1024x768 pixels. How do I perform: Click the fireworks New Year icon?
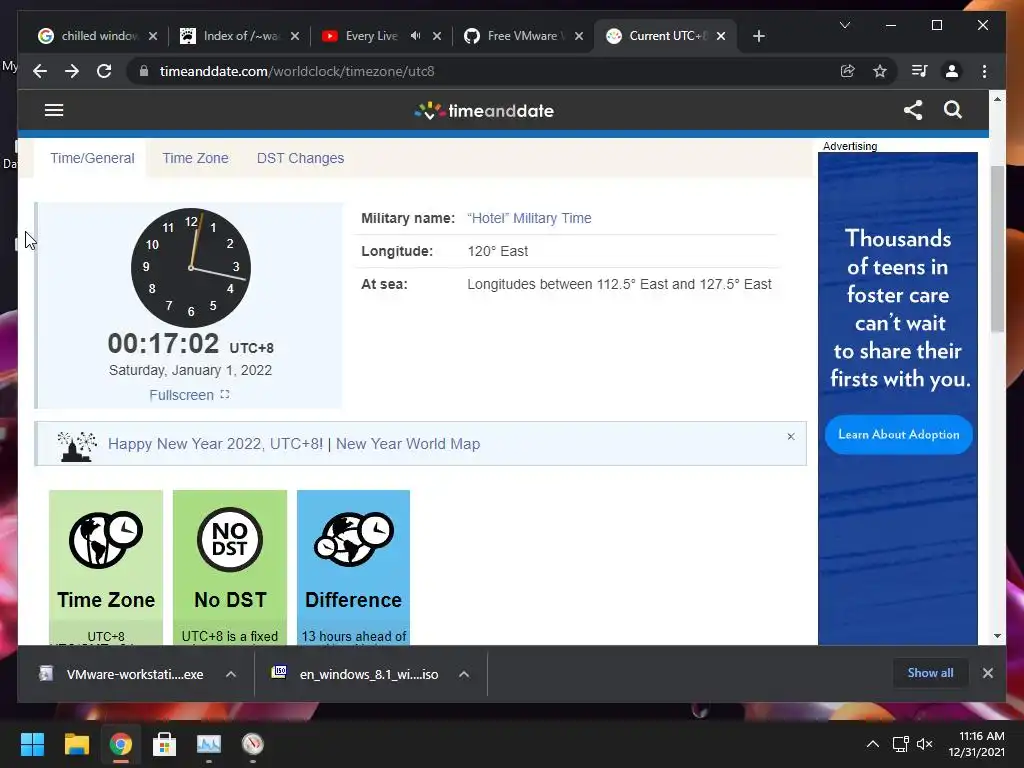(77, 446)
